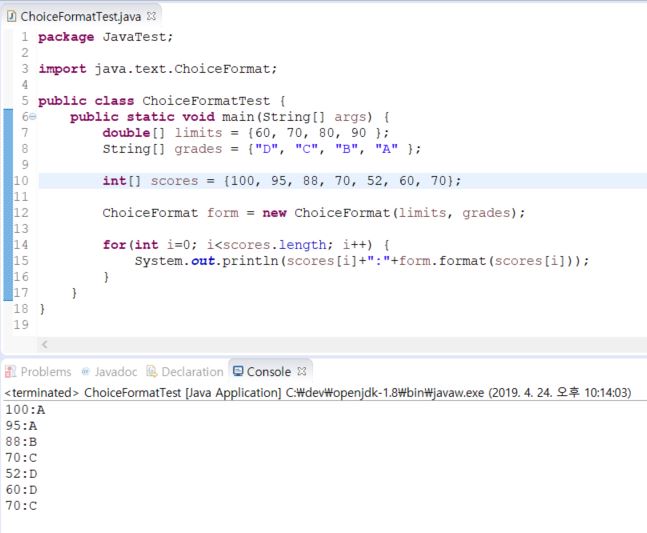Click the 'grades' variable declaration on line 8

(x=198, y=149)
